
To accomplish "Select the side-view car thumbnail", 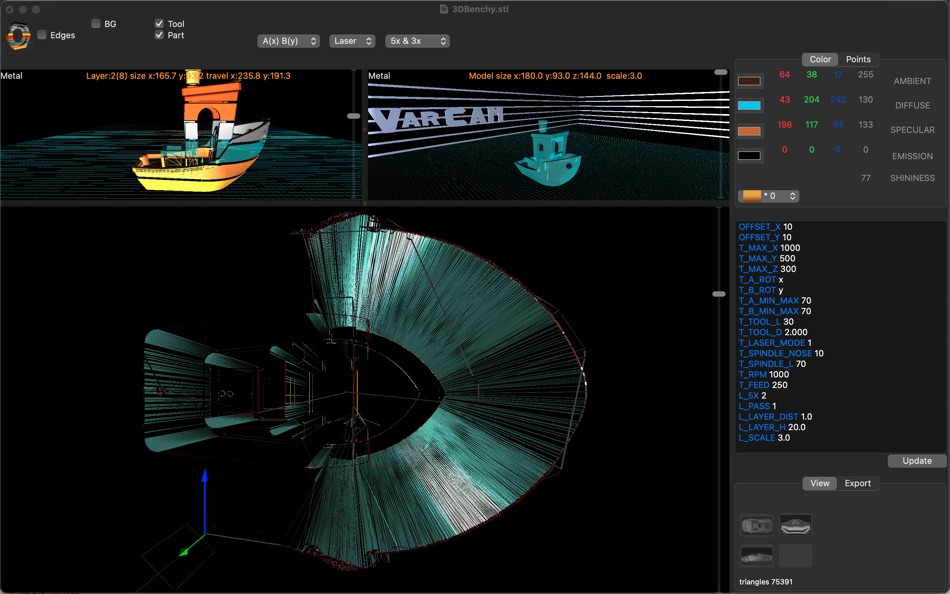I will pyautogui.click(x=756, y=555).
